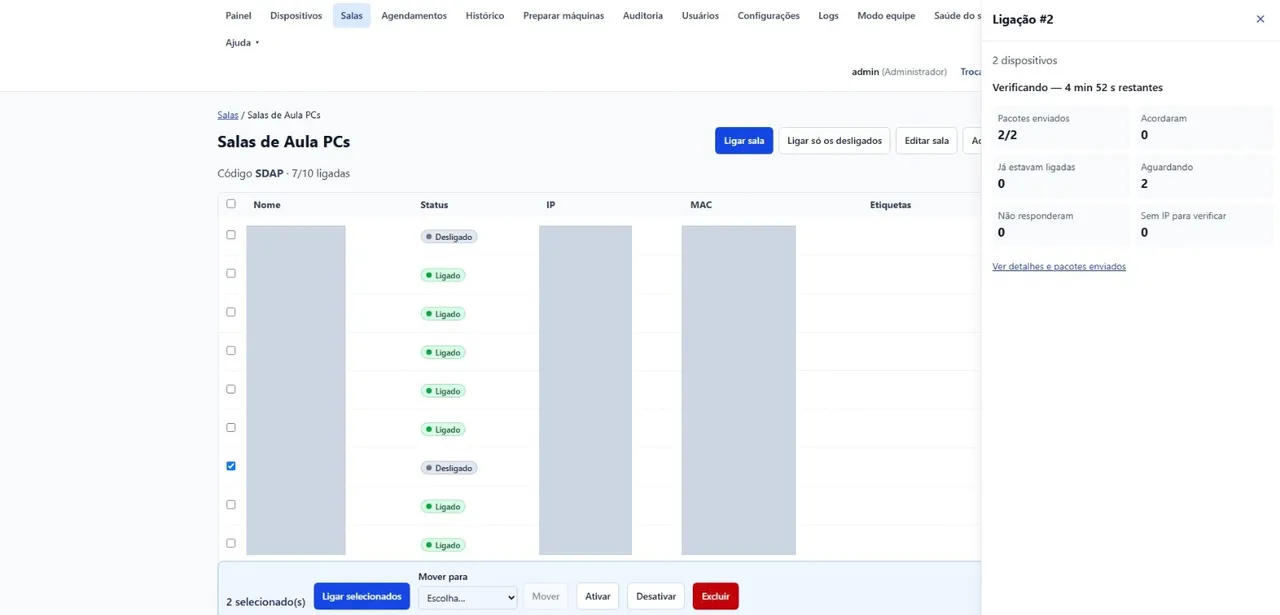Click the Editar sala button

pyautogui.click(x=926, y=141)
